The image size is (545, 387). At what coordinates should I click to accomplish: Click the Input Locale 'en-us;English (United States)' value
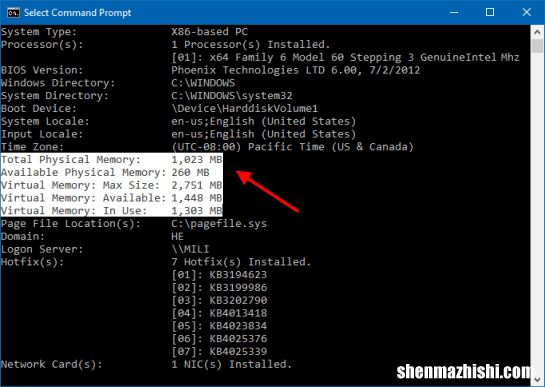click(x=264, y=134)
